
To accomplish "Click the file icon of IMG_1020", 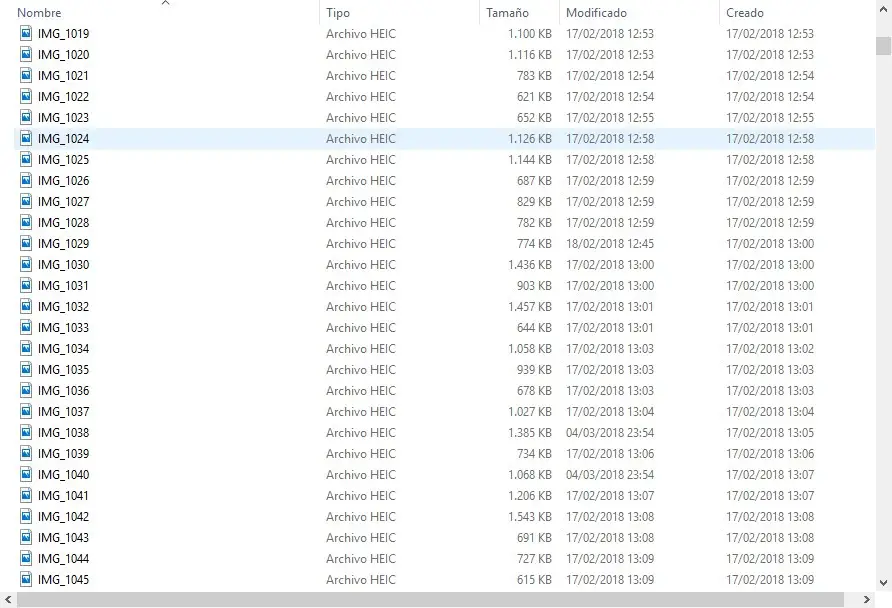I will pos(26,54).
